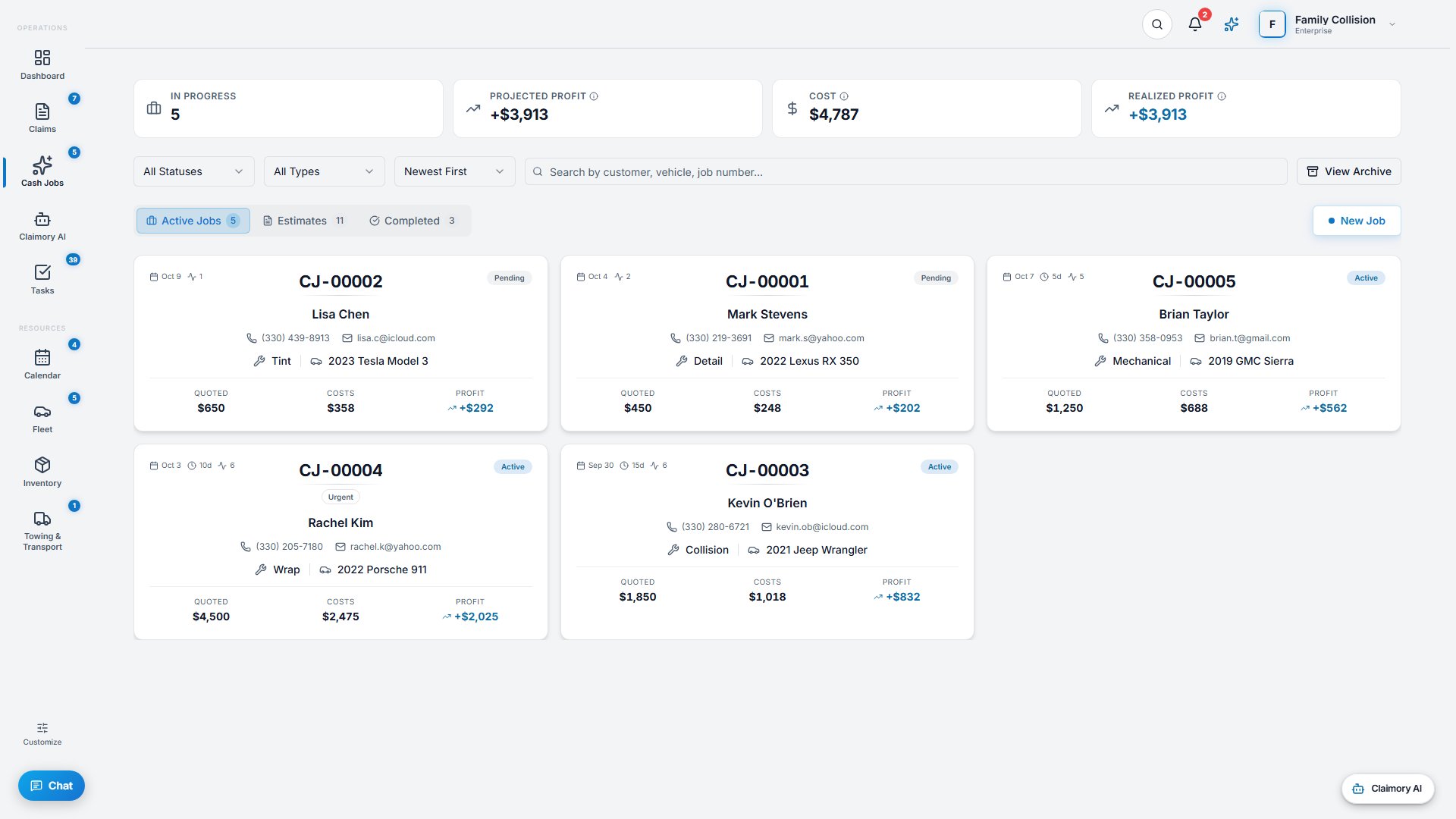
Task: Expand the Family Collision account chevron
Action: 1392,24
